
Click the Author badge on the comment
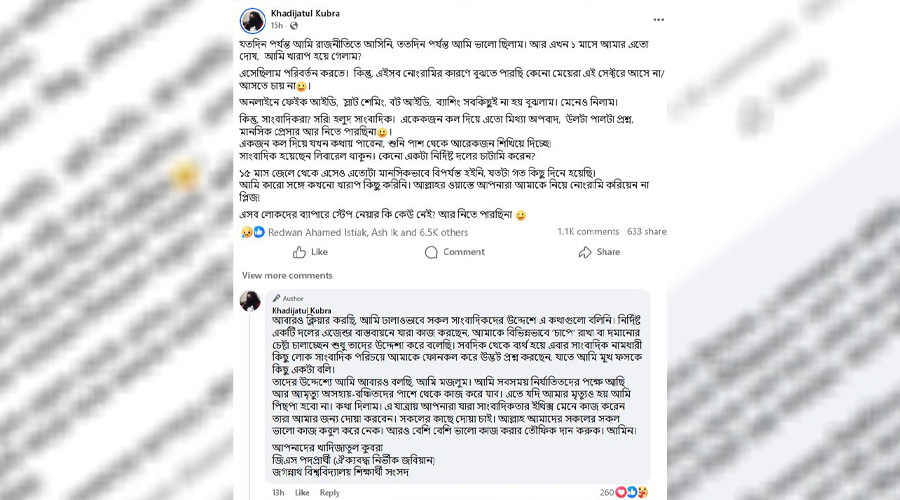point(290,298)
